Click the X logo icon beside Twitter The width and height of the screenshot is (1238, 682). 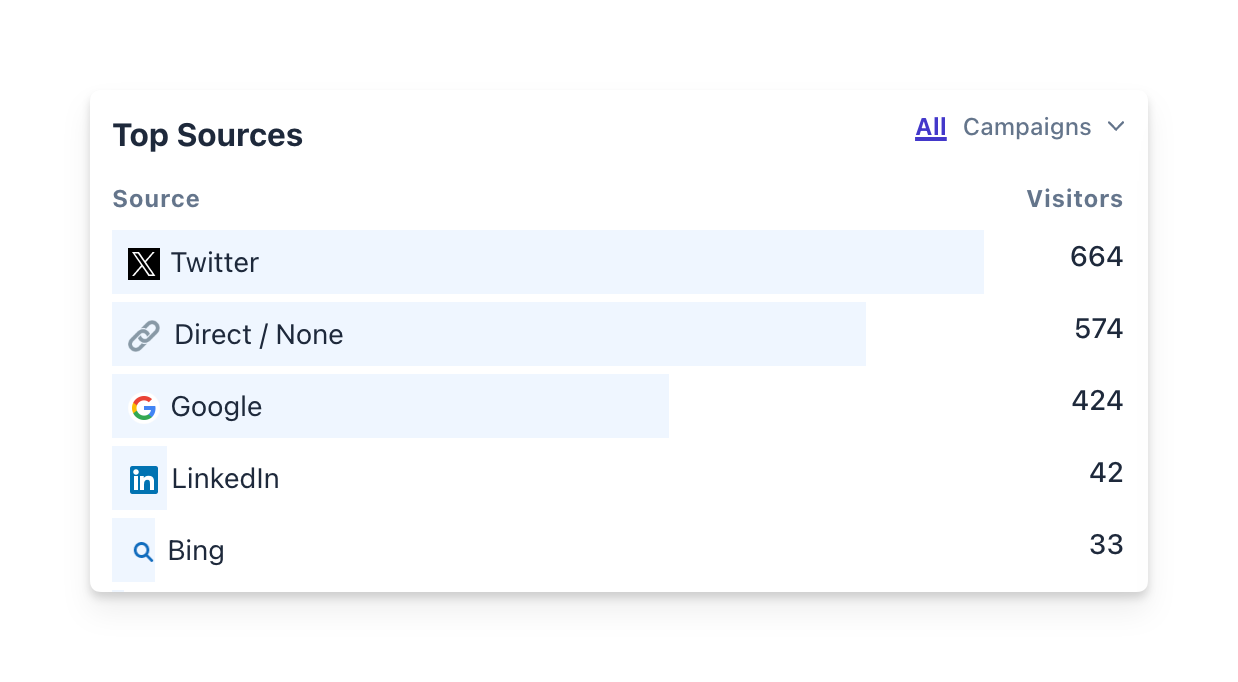point(144,264)
